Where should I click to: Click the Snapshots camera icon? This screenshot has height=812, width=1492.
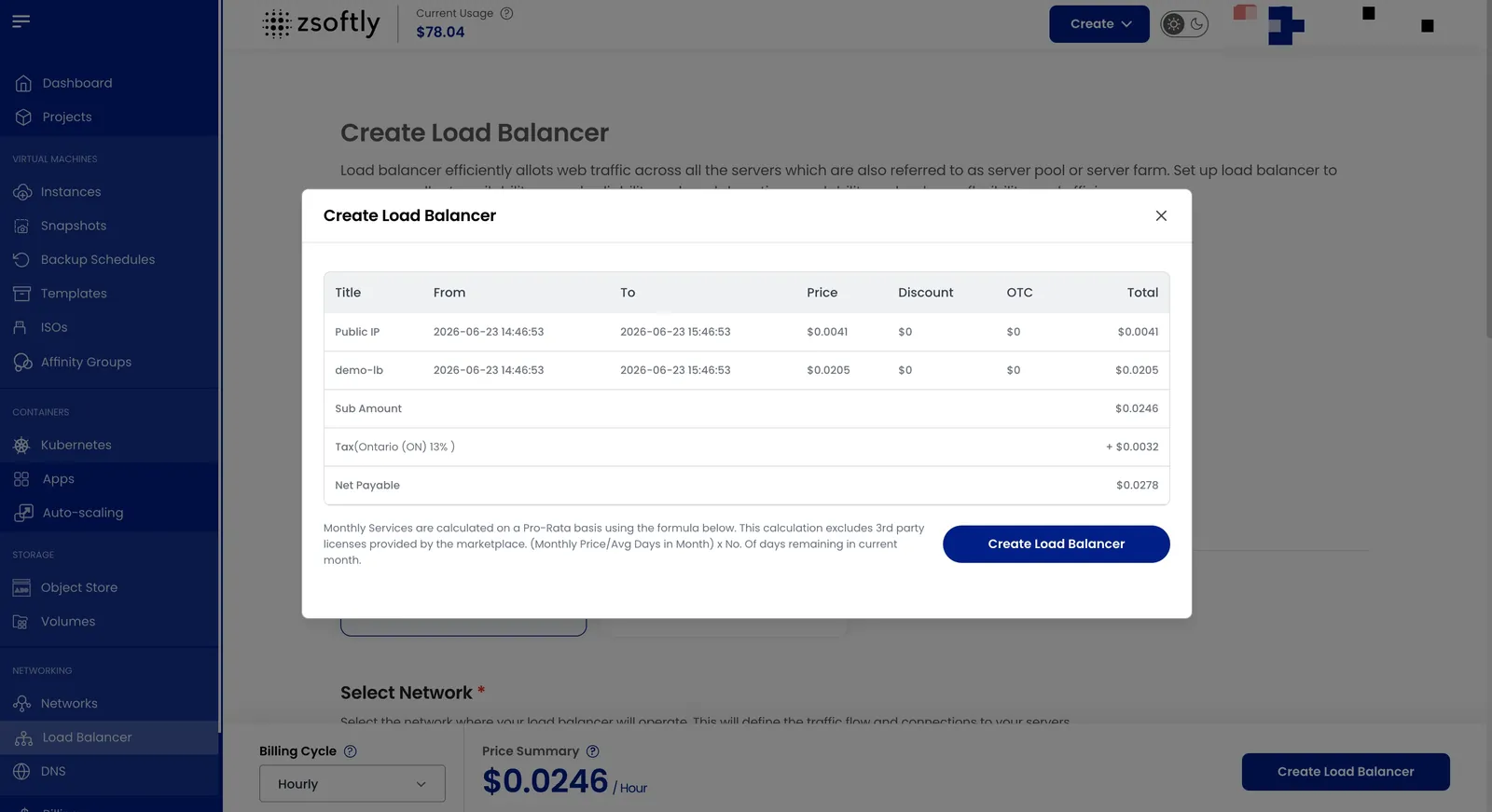click(21, 226)
